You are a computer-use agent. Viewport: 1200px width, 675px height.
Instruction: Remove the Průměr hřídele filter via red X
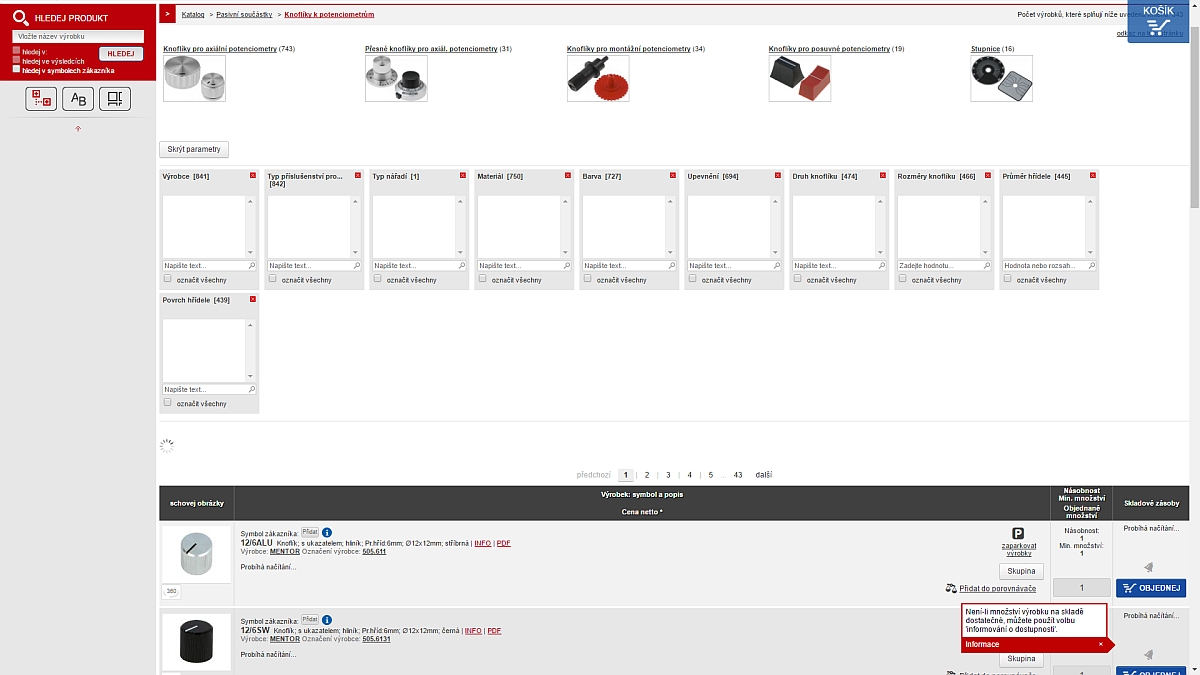click(x=1093, y=175)
